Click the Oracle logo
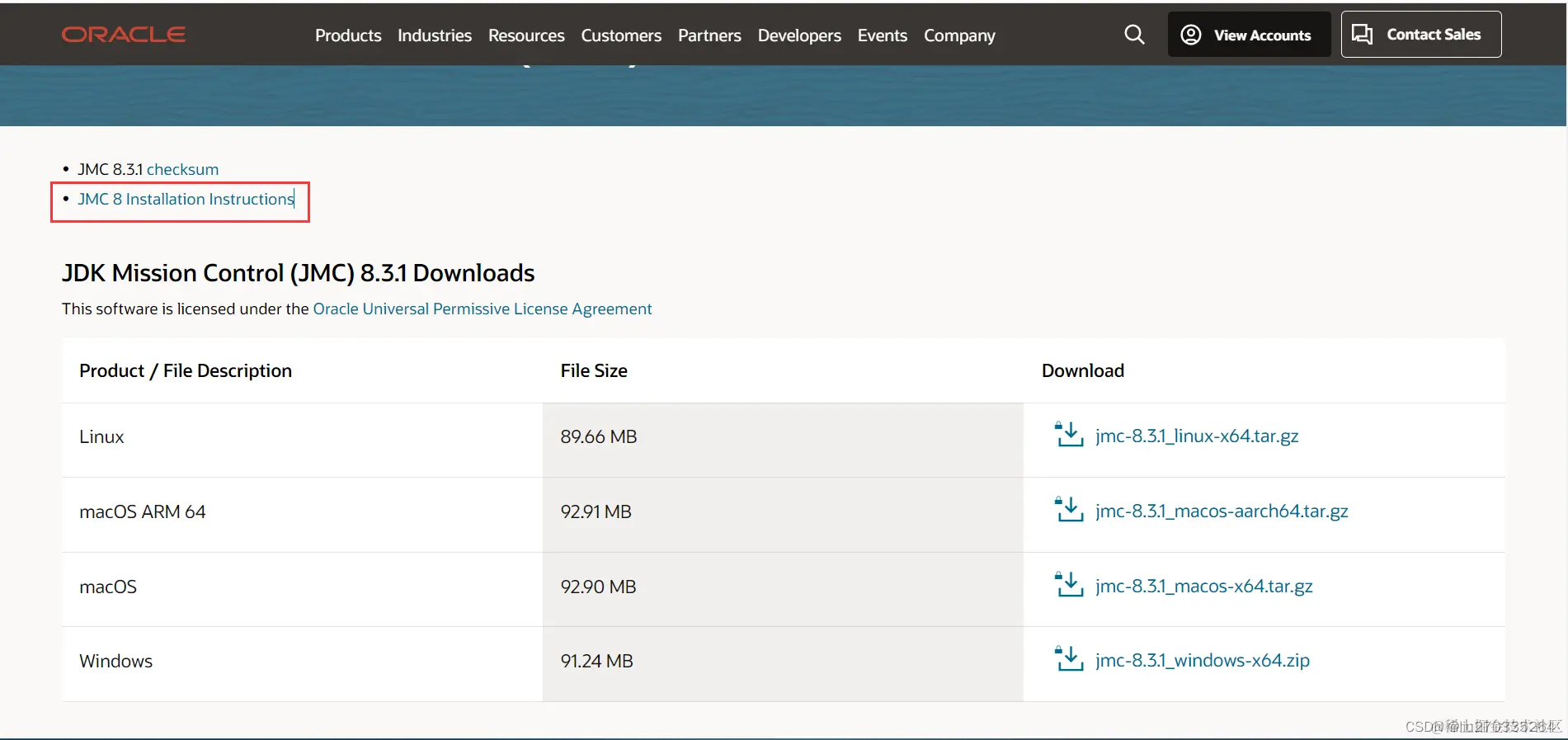Viewport: 1568px width, 740px height. tap(124, 35)
